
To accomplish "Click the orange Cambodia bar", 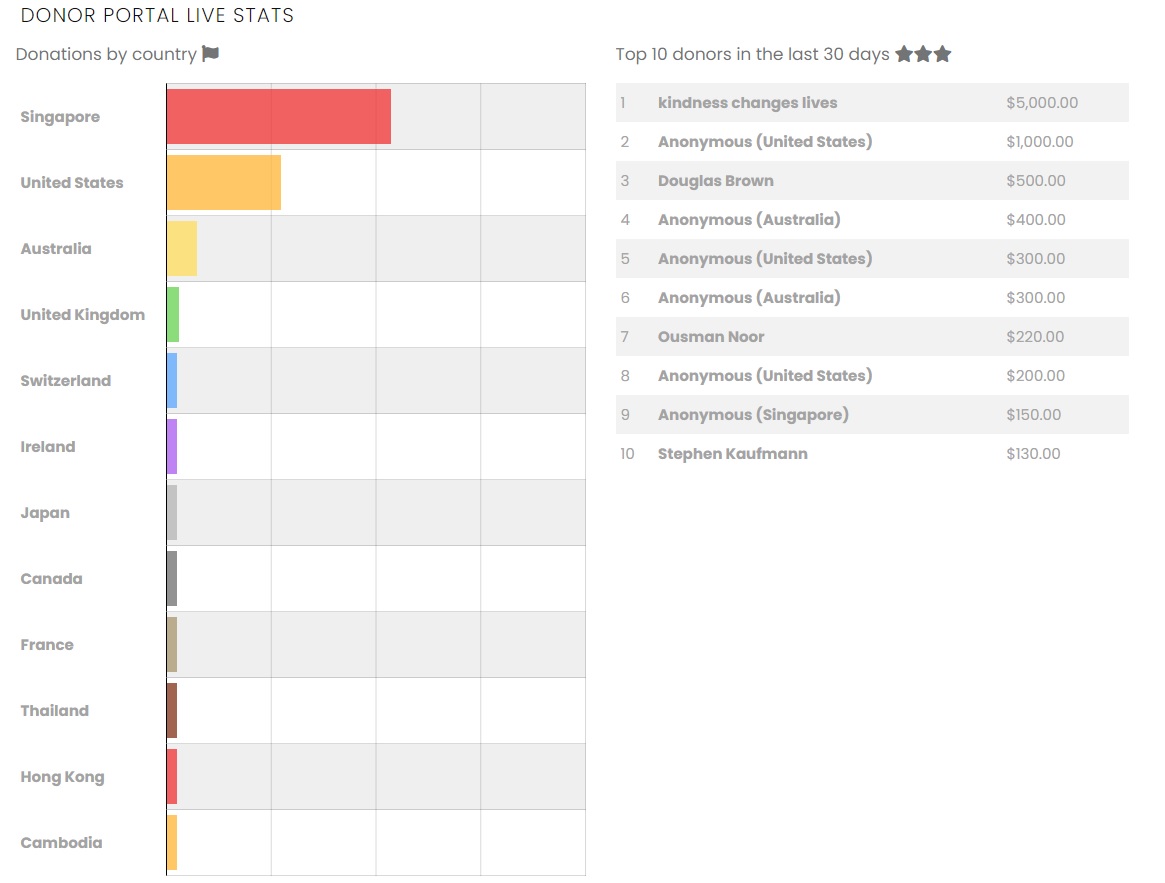I will click(172, 843).
